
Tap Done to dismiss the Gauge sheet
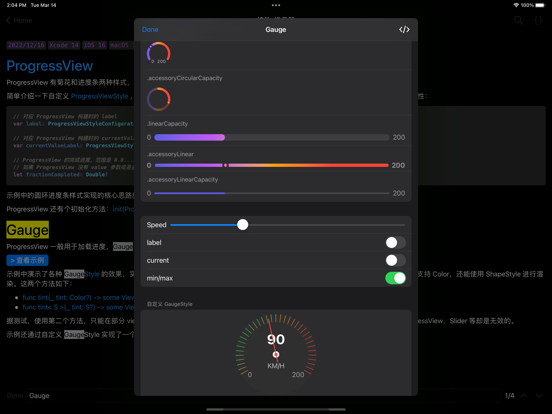coord(150,30)
